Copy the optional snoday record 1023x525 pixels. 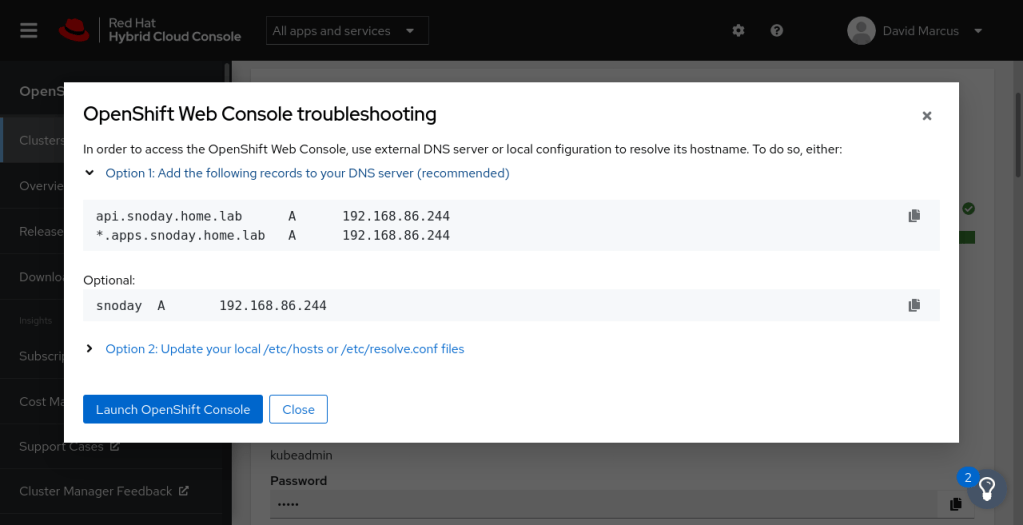914,305
